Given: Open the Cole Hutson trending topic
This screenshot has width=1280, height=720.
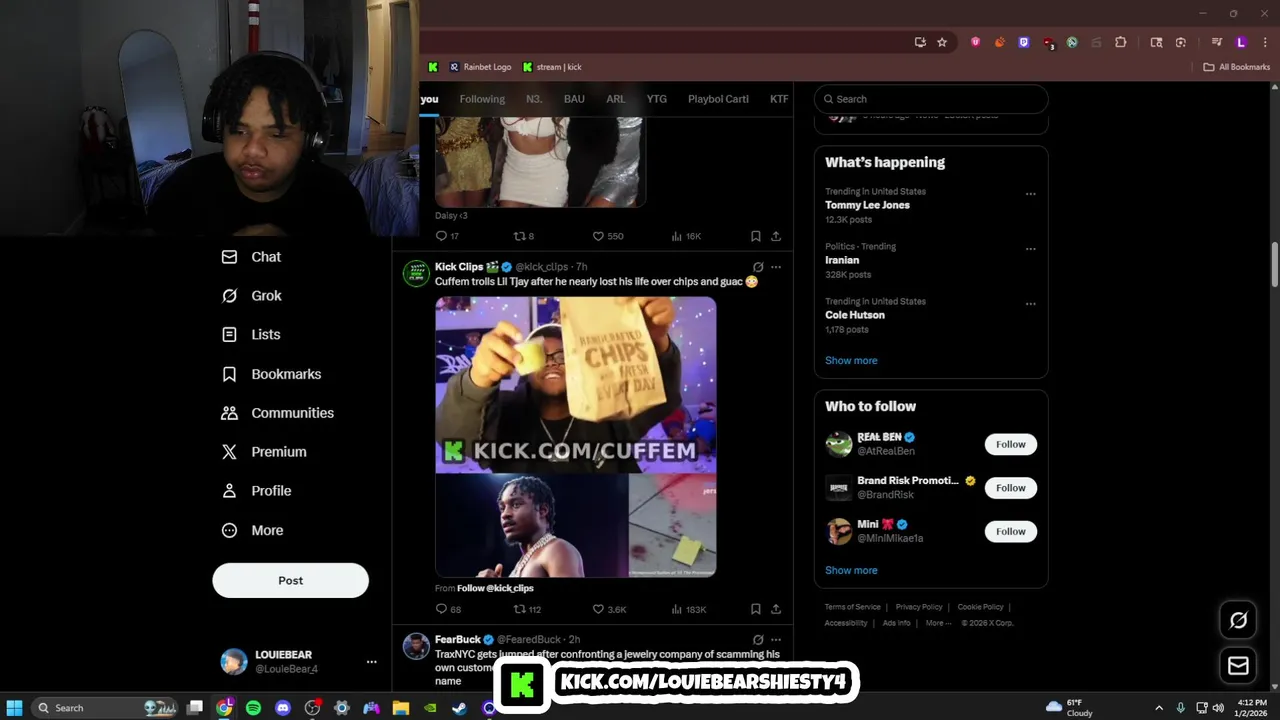Looking at the screenshot, I should [855, 315].
